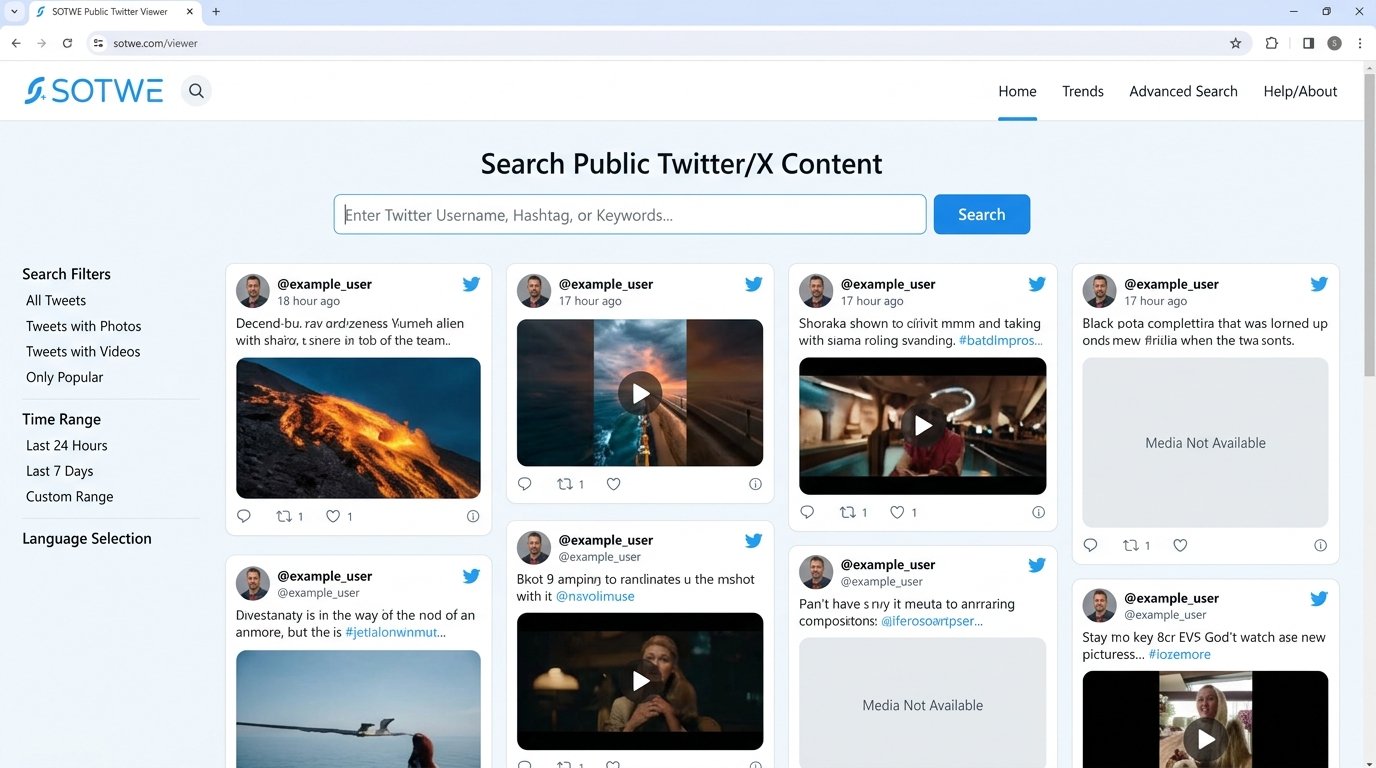The image size is (1376, 768).
Task: Retweet the lava photo tweet
Action: coord(284,516)
